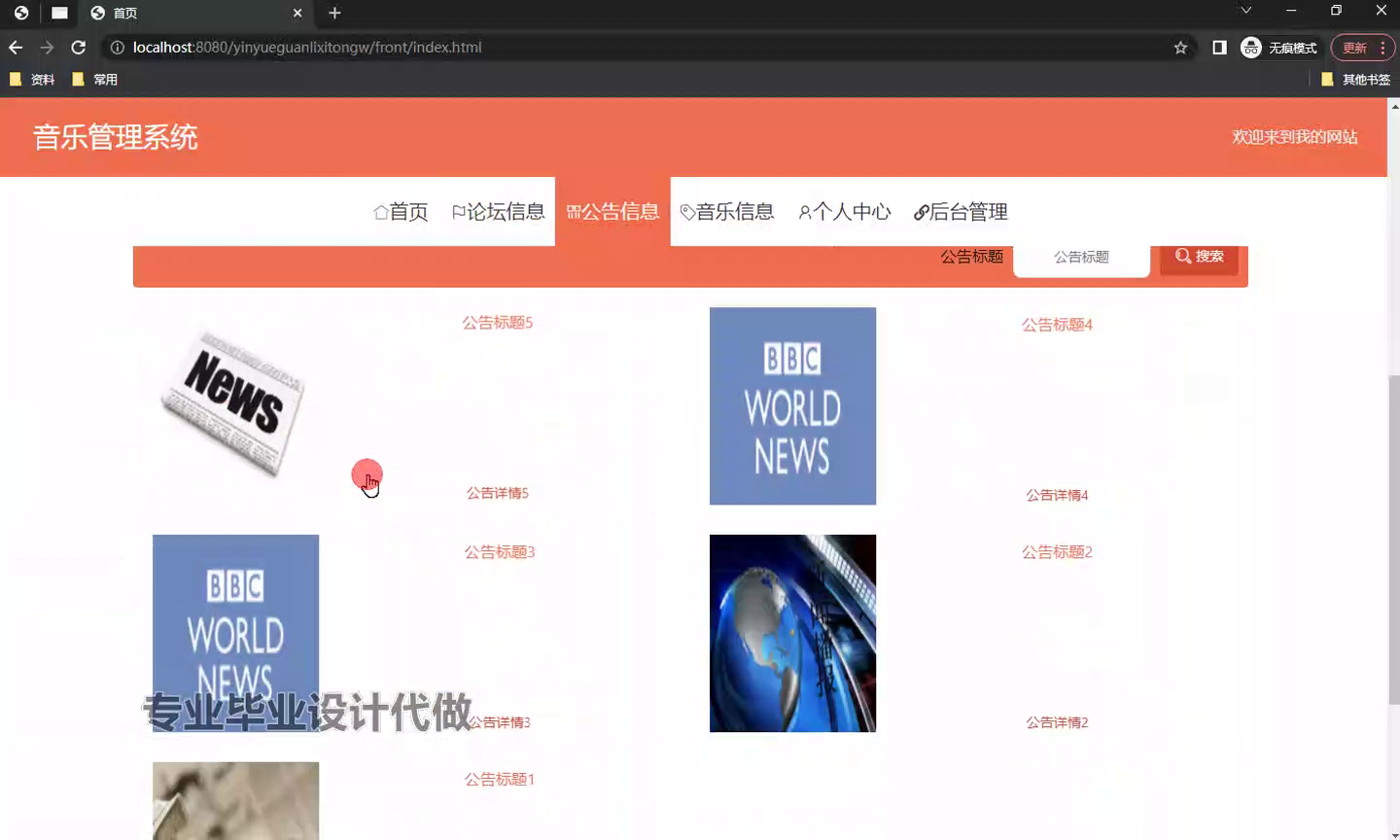Open the tab search dropdown arrow

coord(1245,11)
